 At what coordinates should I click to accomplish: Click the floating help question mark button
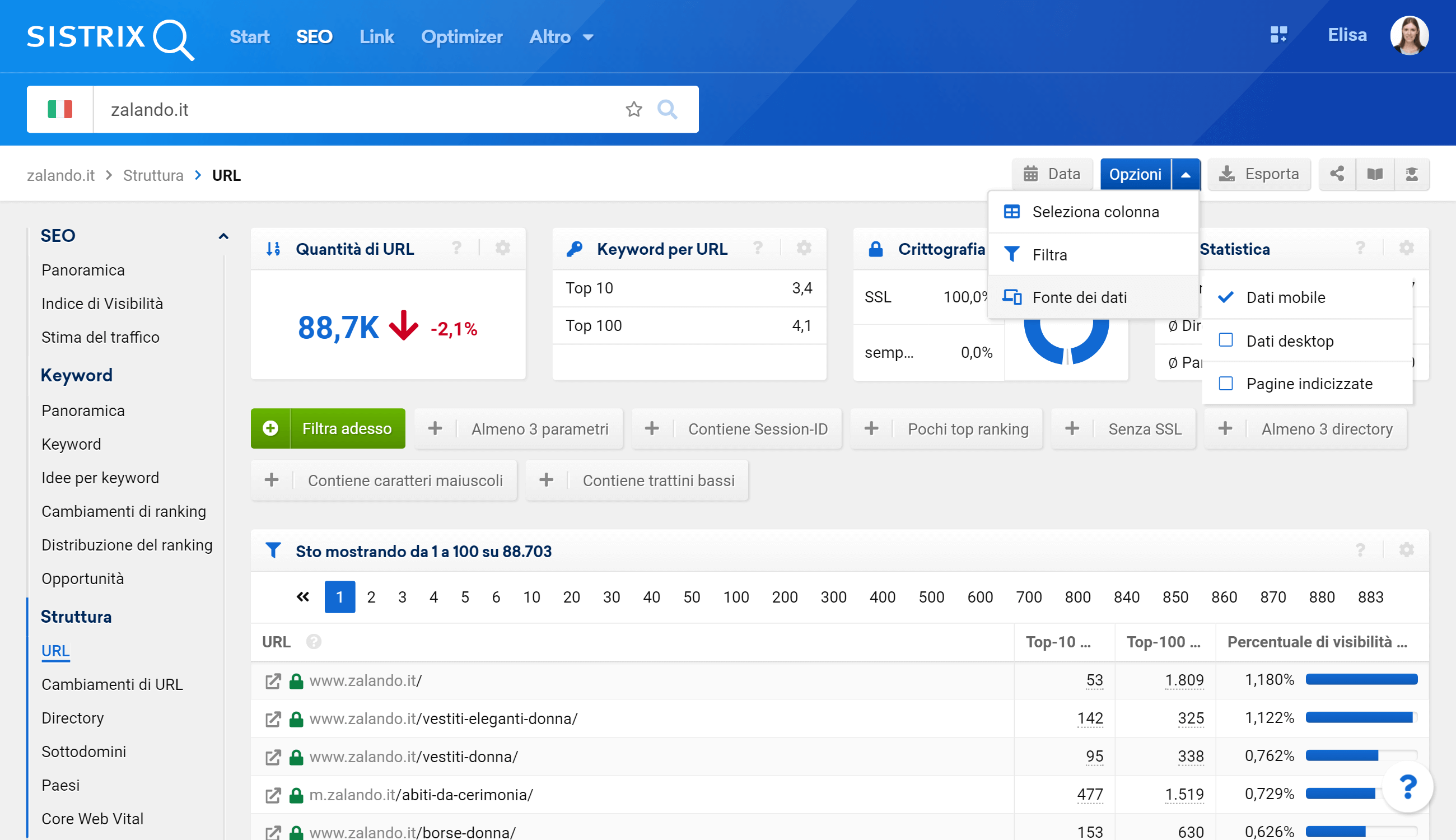1407,787
